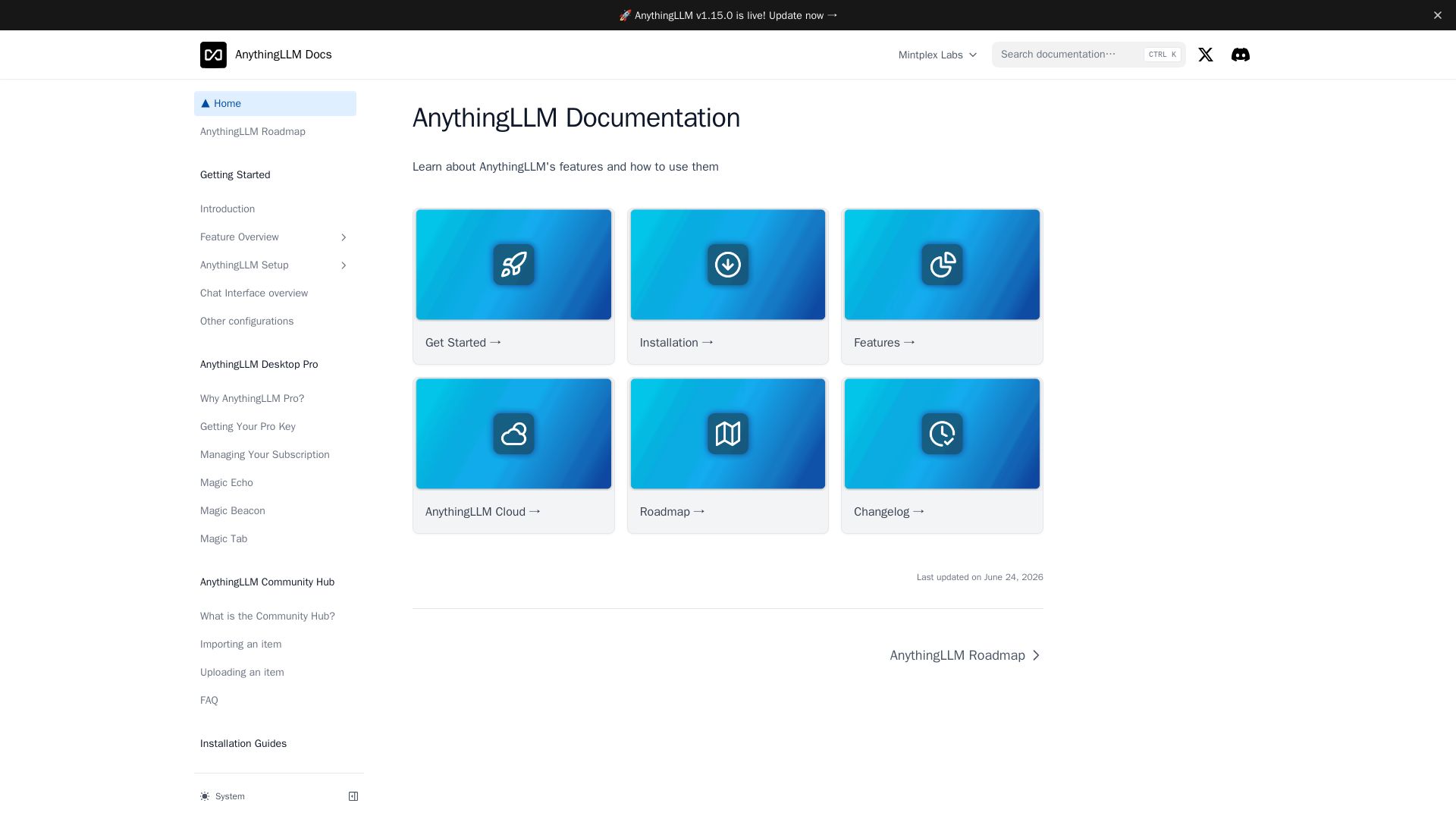Viewport: 1456px width, 819px height.
Task: Click the Changelog → link
Action: (x=889, y=512)
